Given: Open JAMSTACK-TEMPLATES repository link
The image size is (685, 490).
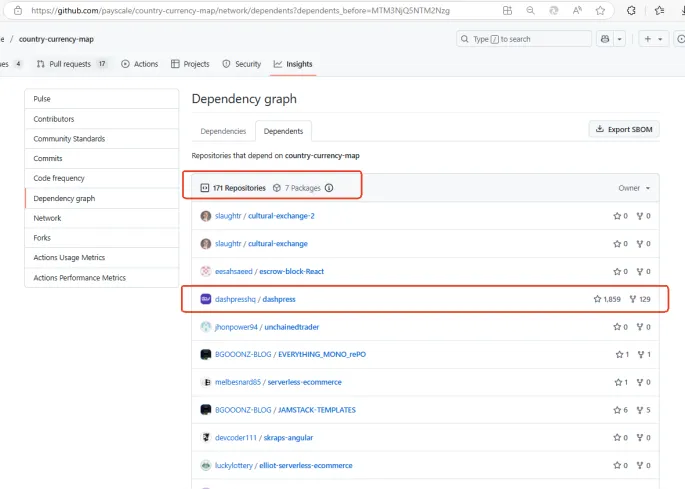Looking at the screenshot, I should click(x=317, y=410).
